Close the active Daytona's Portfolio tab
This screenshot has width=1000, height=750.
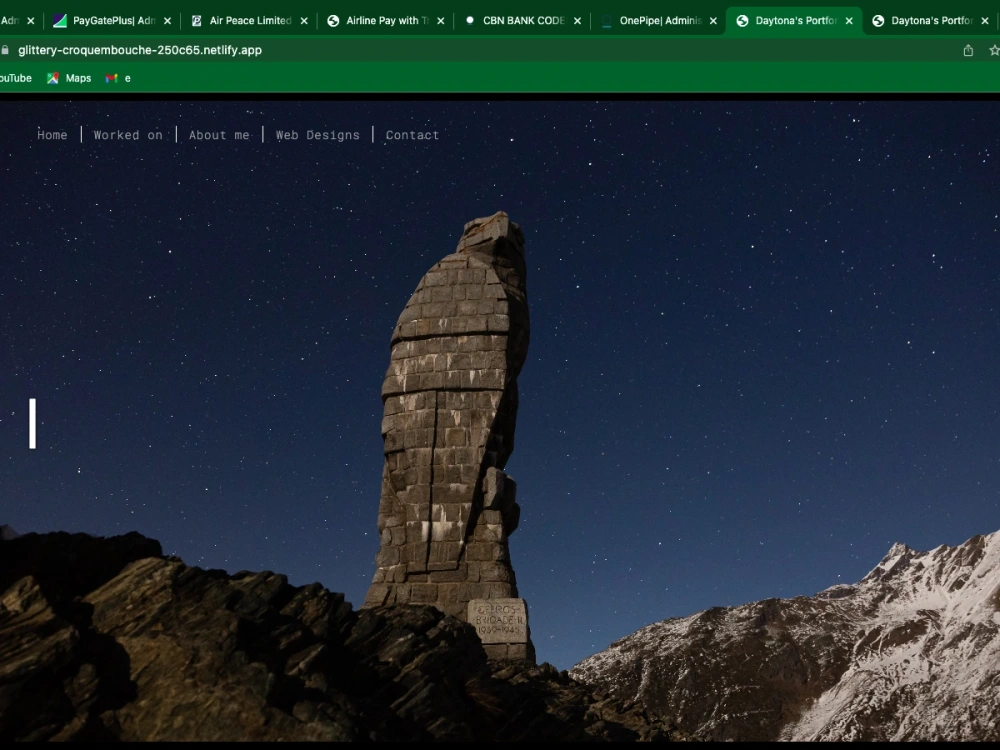point(849,21)
